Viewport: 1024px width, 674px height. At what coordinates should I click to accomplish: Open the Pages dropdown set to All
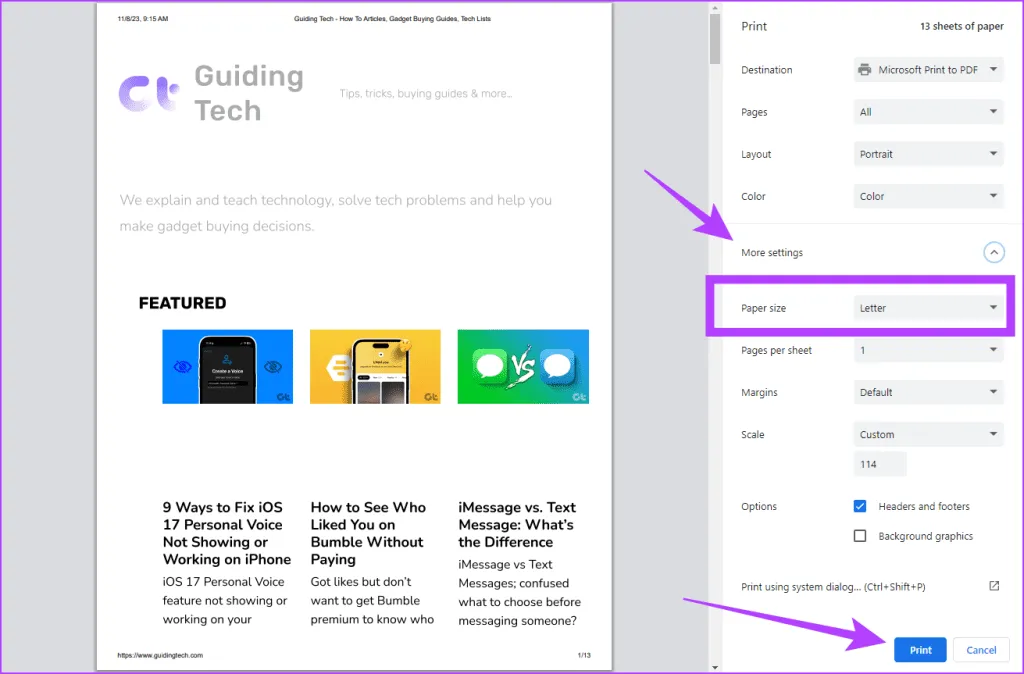tap(928, 112)
